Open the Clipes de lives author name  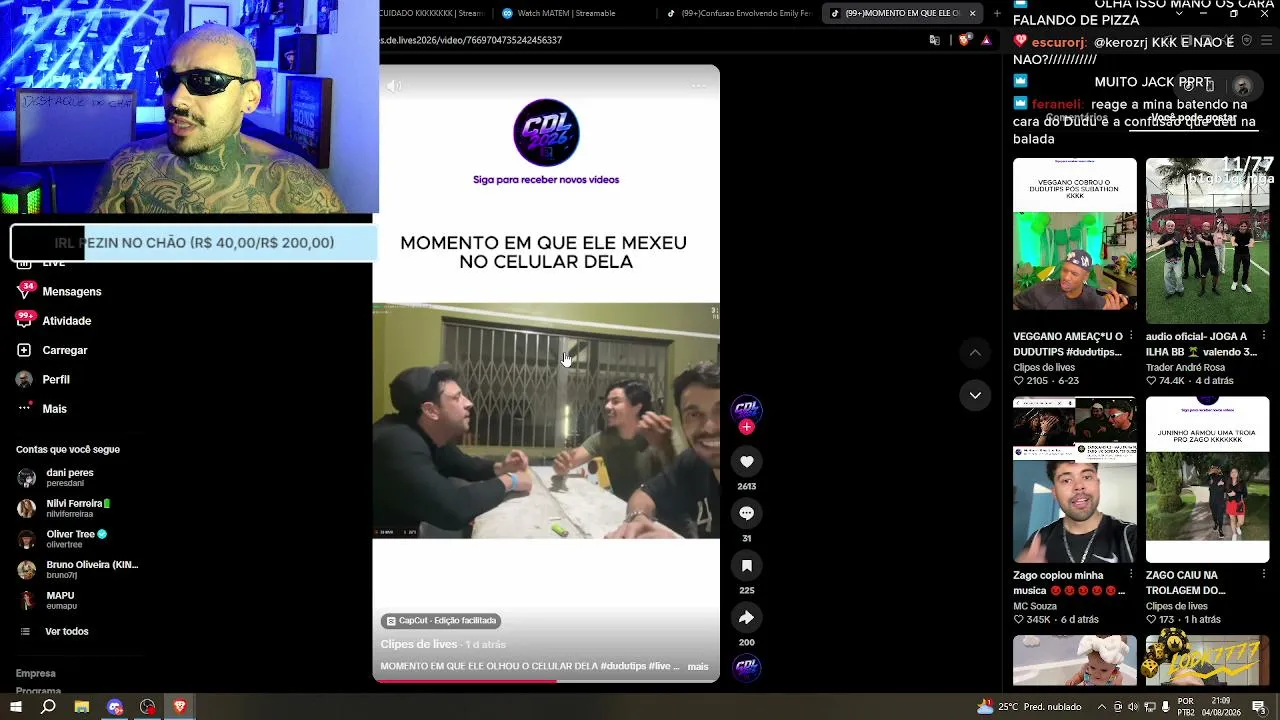tap(419, 645)
